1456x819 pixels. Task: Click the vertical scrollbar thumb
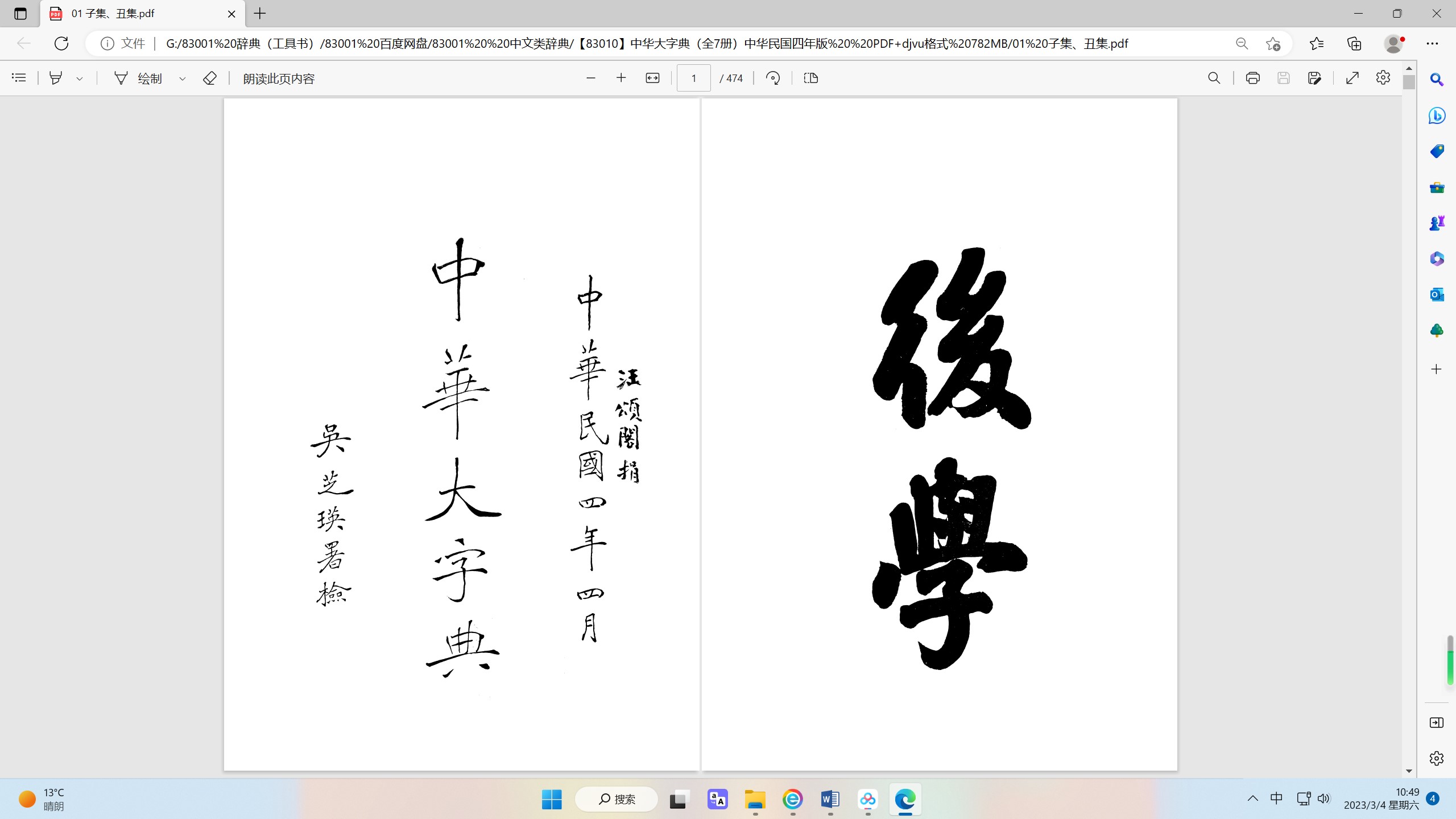(1409, 82)
